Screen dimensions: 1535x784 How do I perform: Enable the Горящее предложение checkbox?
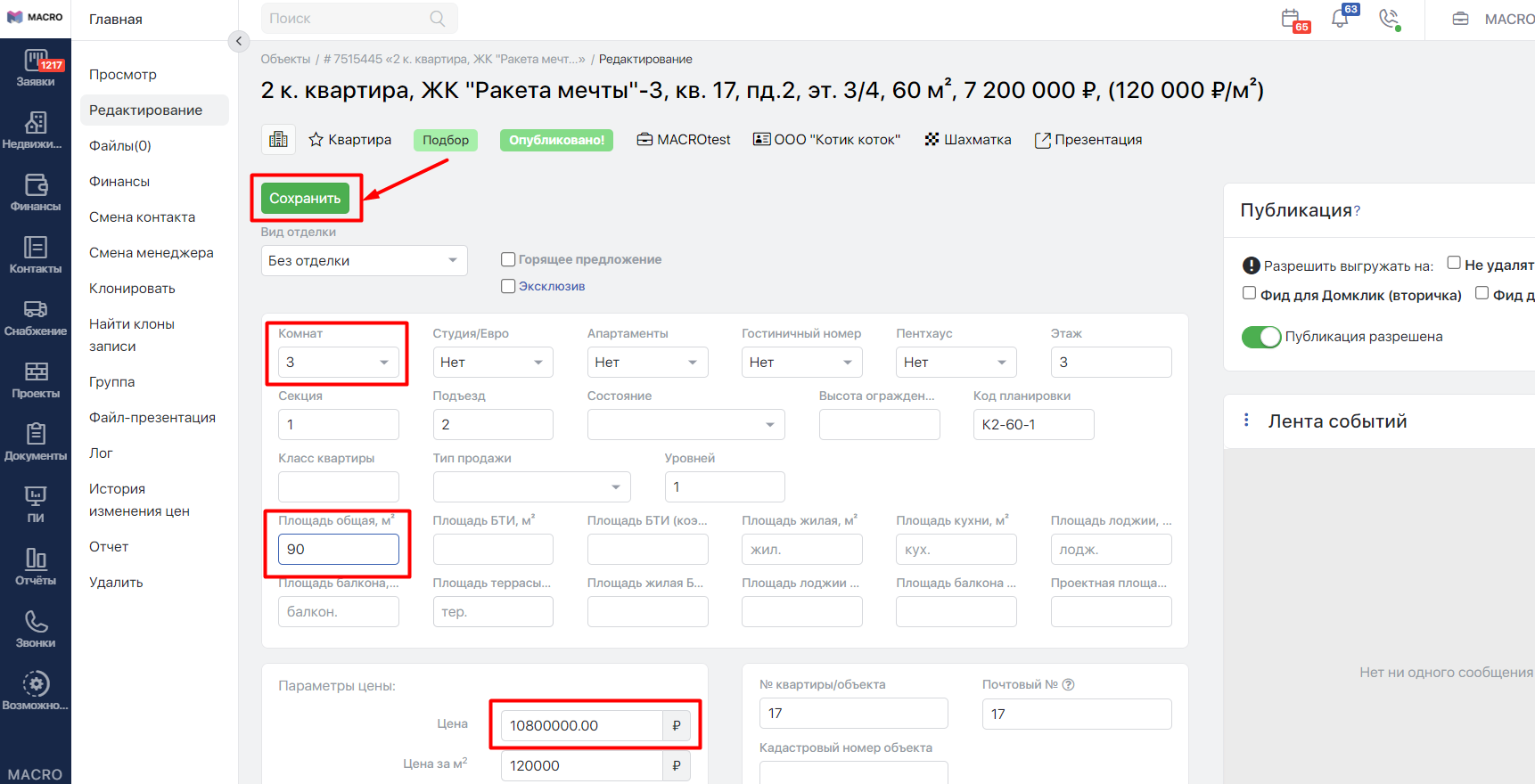pos(508,259)
